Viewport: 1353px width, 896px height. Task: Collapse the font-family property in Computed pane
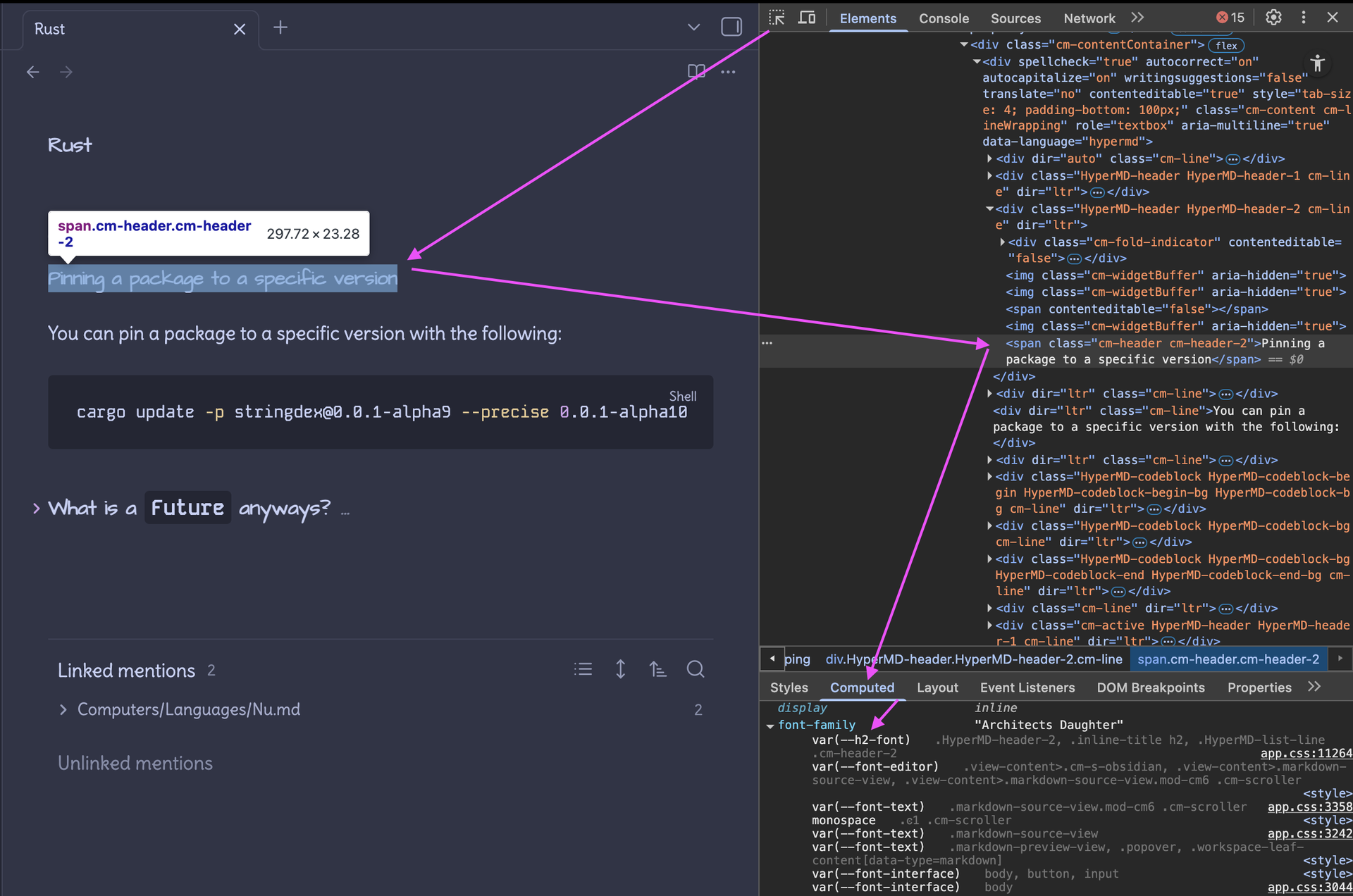(x=770, y=725)
